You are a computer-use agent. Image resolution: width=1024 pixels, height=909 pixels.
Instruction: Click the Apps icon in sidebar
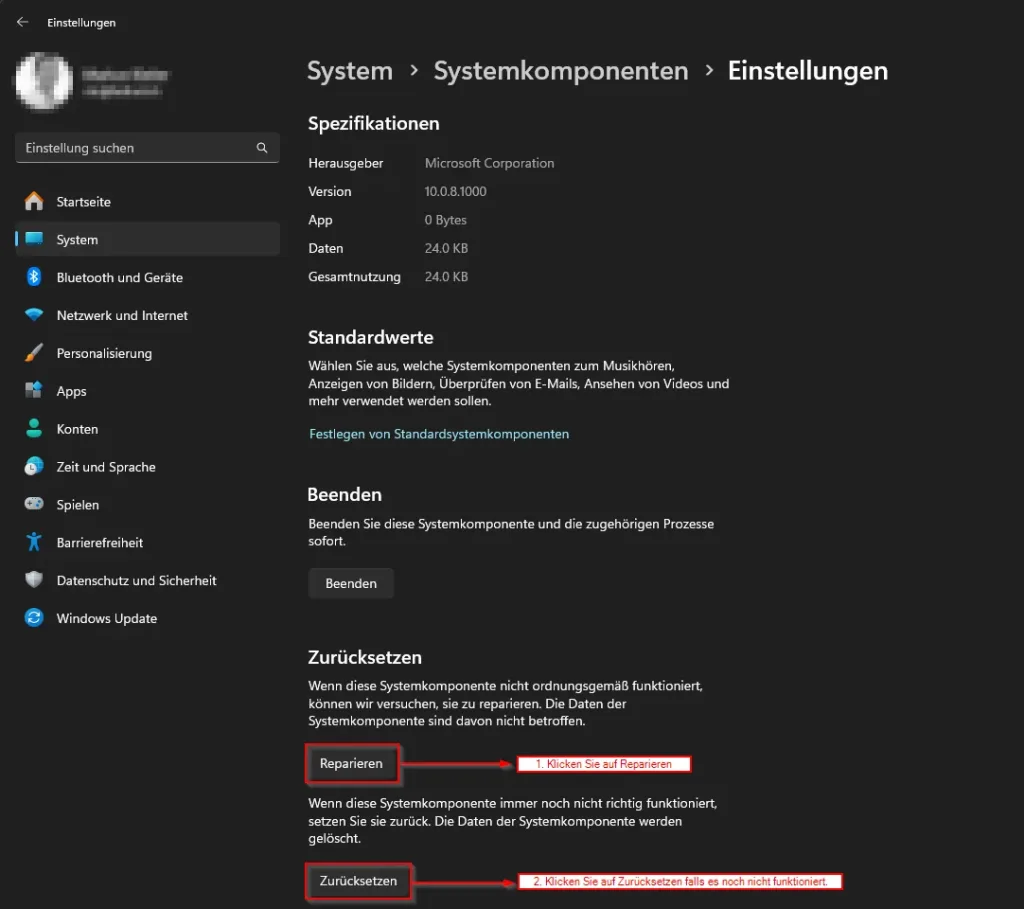(34, 391)
